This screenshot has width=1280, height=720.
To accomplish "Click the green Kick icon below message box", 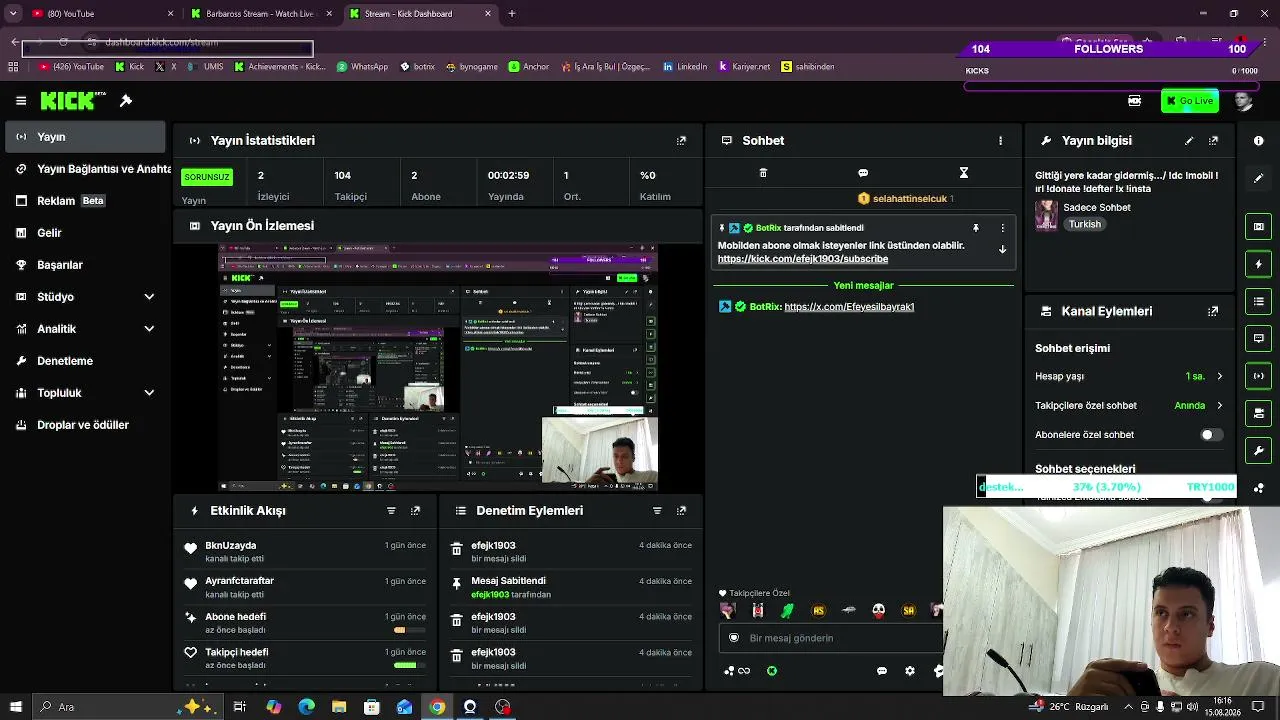I will (x=772, y=671).
